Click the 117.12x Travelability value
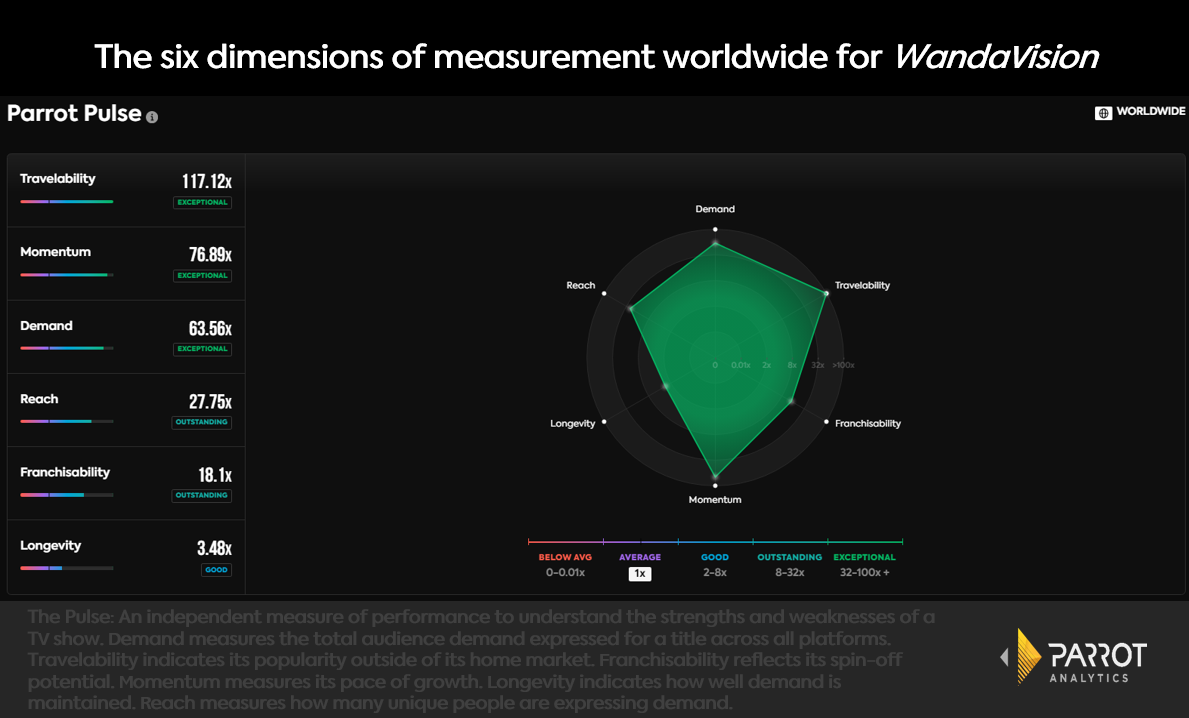The height and width of the screenshot is (718, 1189). [207, 181]
